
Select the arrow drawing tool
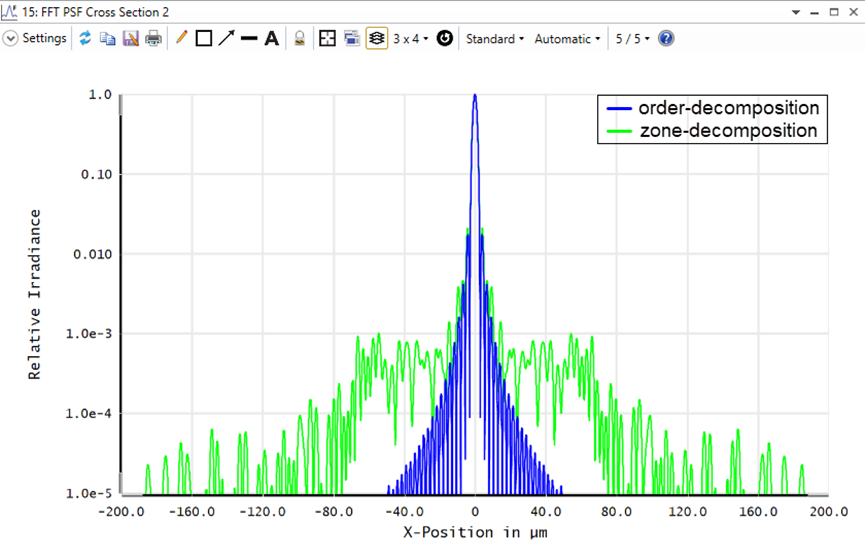coord(226,39)
